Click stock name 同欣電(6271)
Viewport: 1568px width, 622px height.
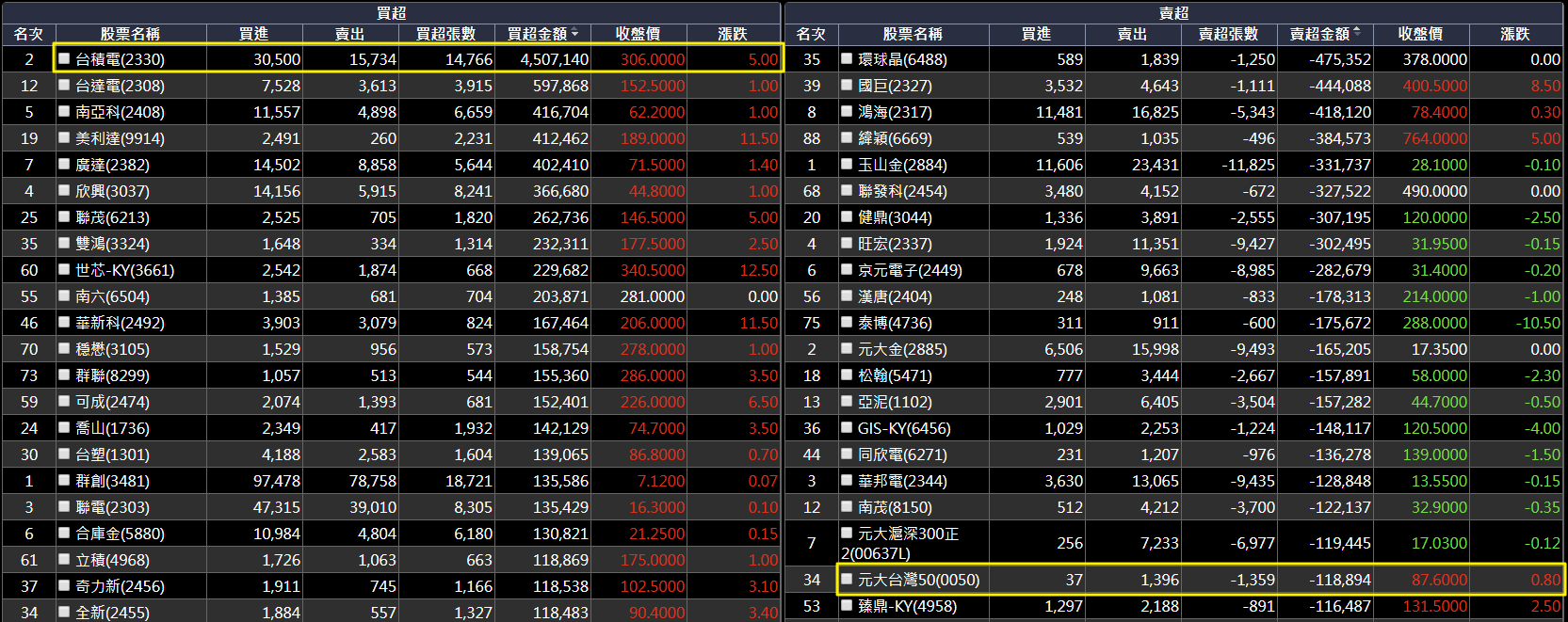click(x=902, y=455)
